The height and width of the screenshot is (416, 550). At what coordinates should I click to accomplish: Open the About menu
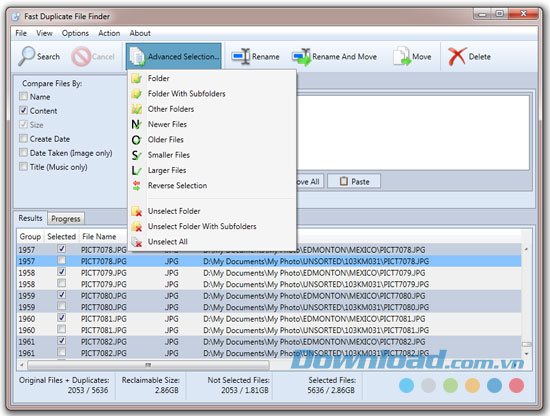pos(140,33)
